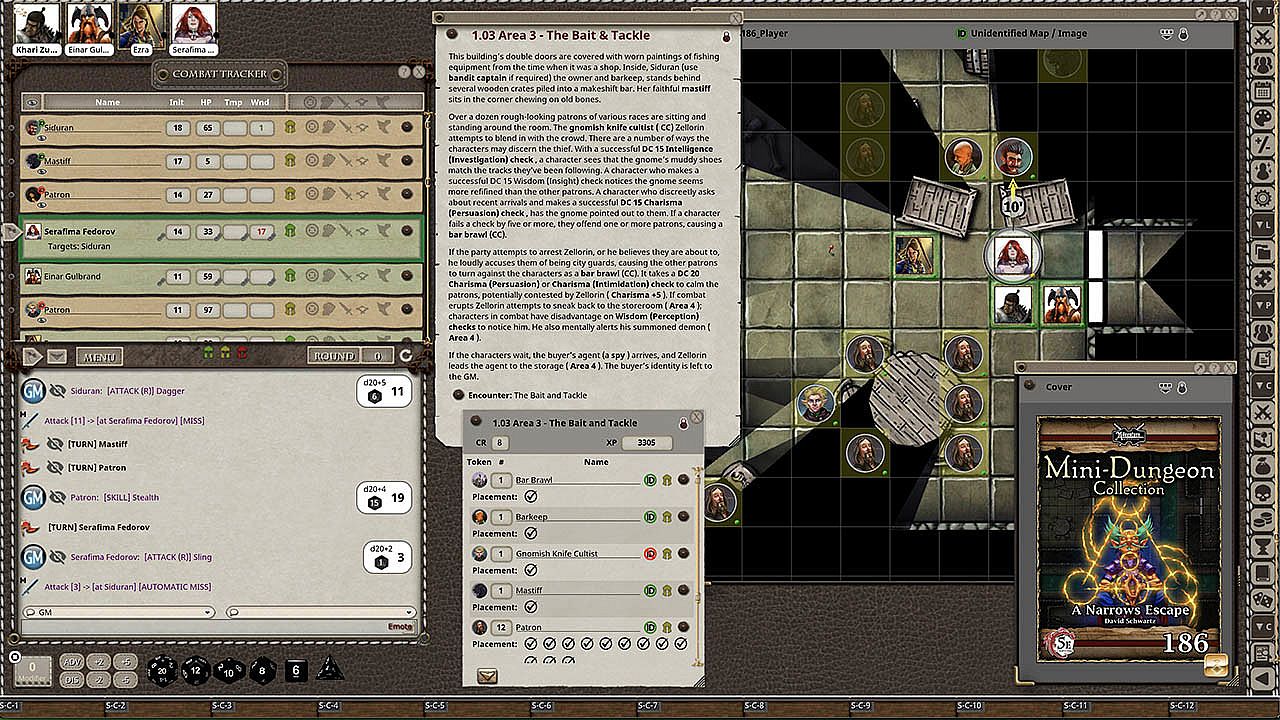Viewport: 1280px width, 720px height.
Task: Click the encounter list vertical scrollbar
Action: 697,560
